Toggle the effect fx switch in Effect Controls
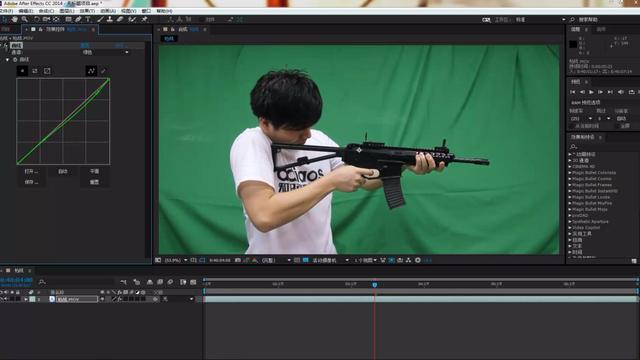 [5, 46]
